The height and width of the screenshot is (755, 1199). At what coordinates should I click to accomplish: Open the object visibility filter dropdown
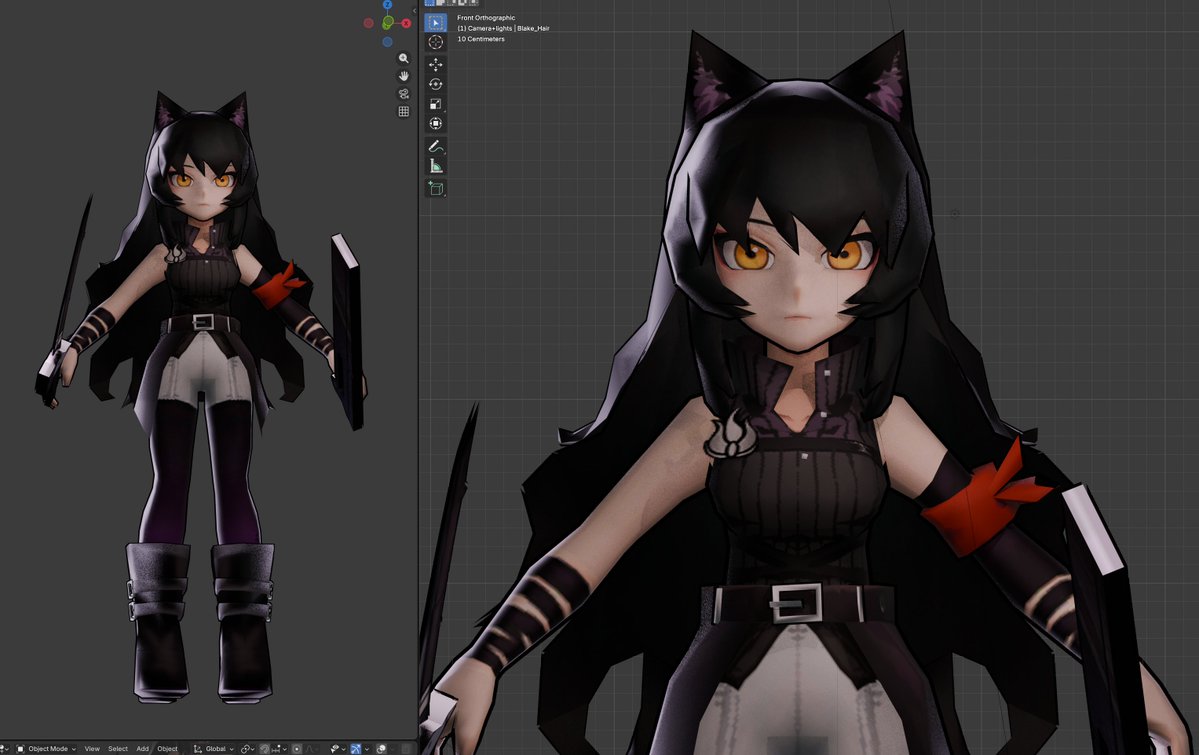[x=337, y=749]
